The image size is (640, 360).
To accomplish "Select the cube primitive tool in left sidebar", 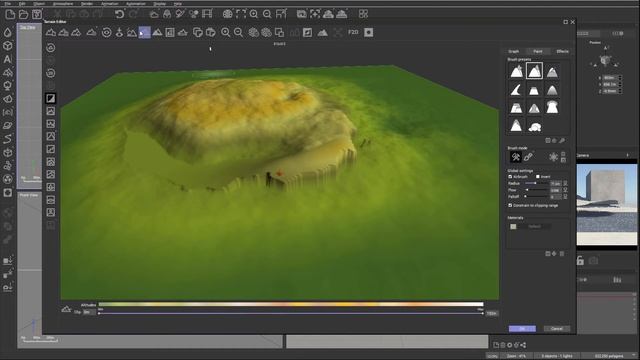I will click(x=8, y=46).
